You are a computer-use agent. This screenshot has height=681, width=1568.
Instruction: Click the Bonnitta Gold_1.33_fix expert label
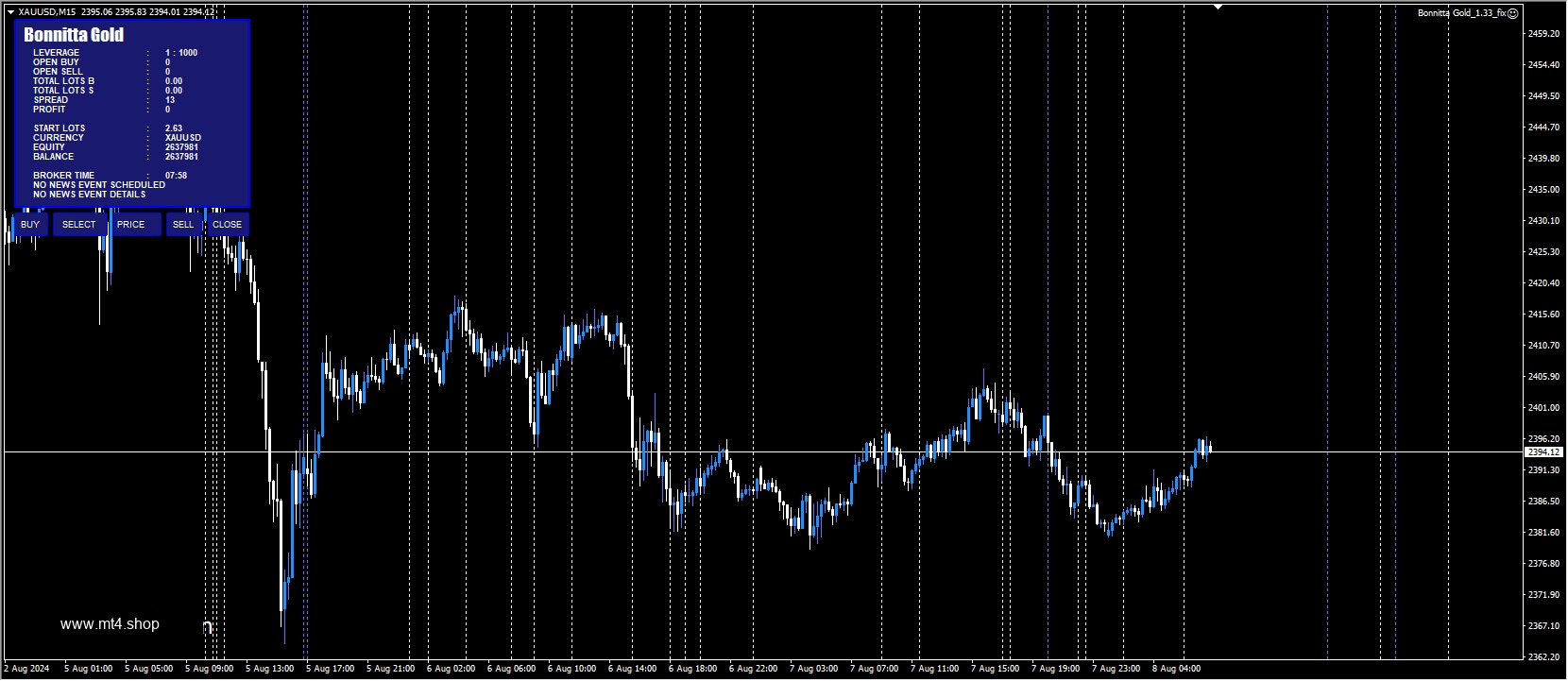click(1462, 13)
